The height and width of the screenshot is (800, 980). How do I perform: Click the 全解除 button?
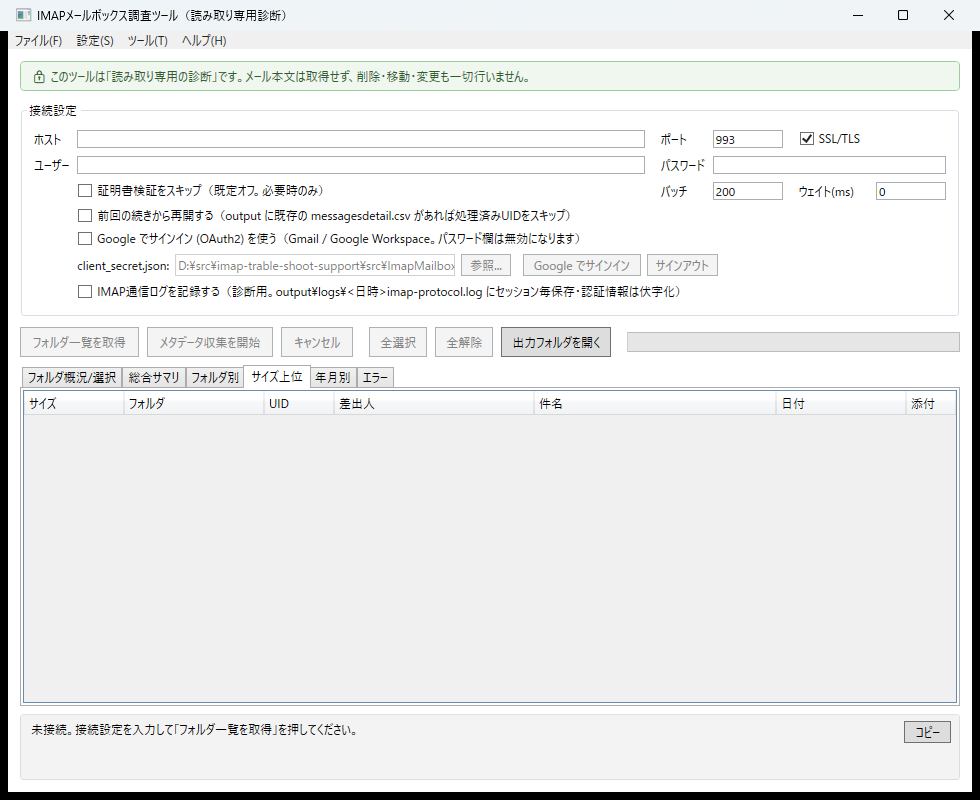(x=464, y=342)
